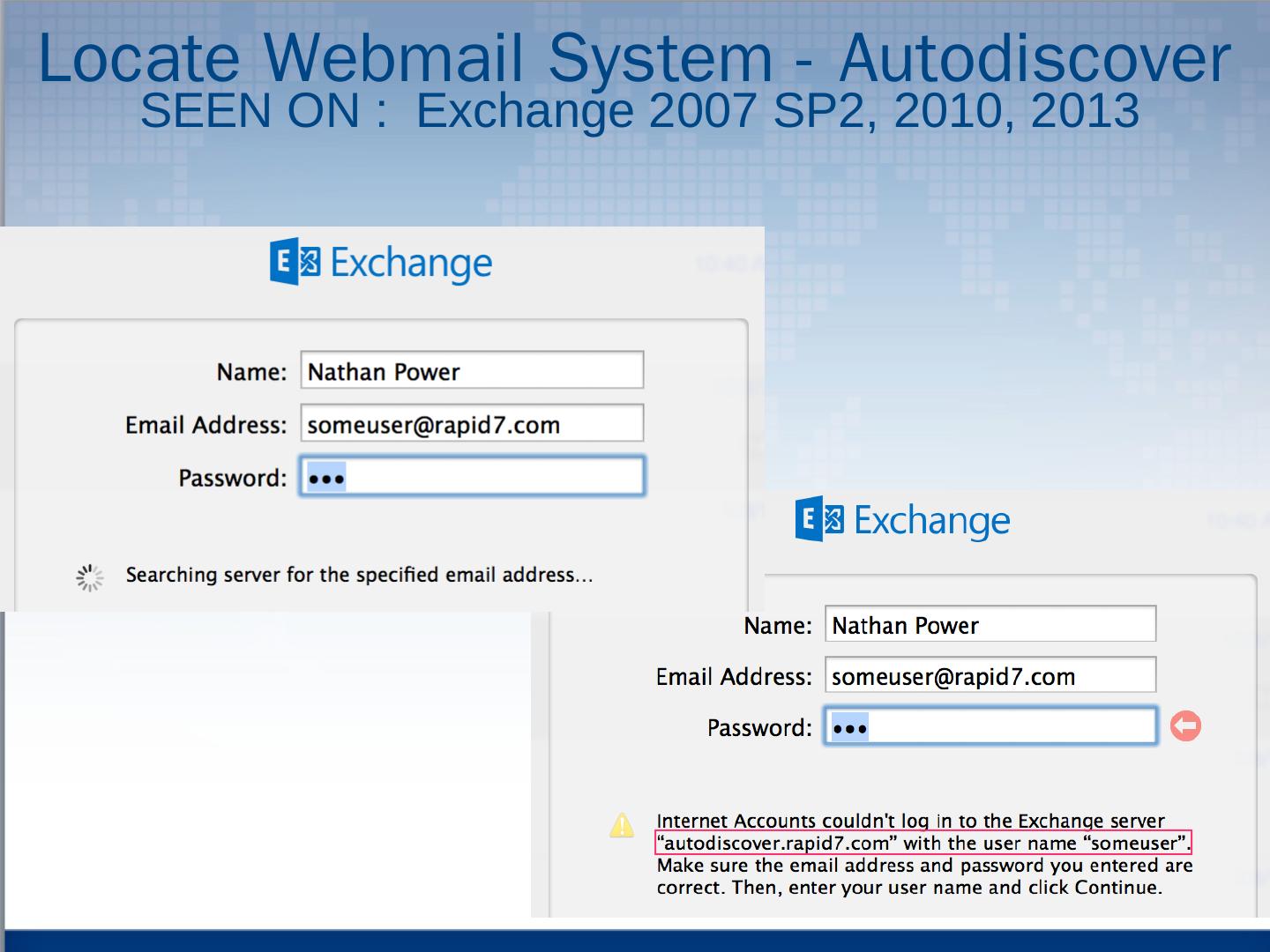Click the Exchange logo in the login-error dialog
The image size is (1270, 952).
click(903, 519)
